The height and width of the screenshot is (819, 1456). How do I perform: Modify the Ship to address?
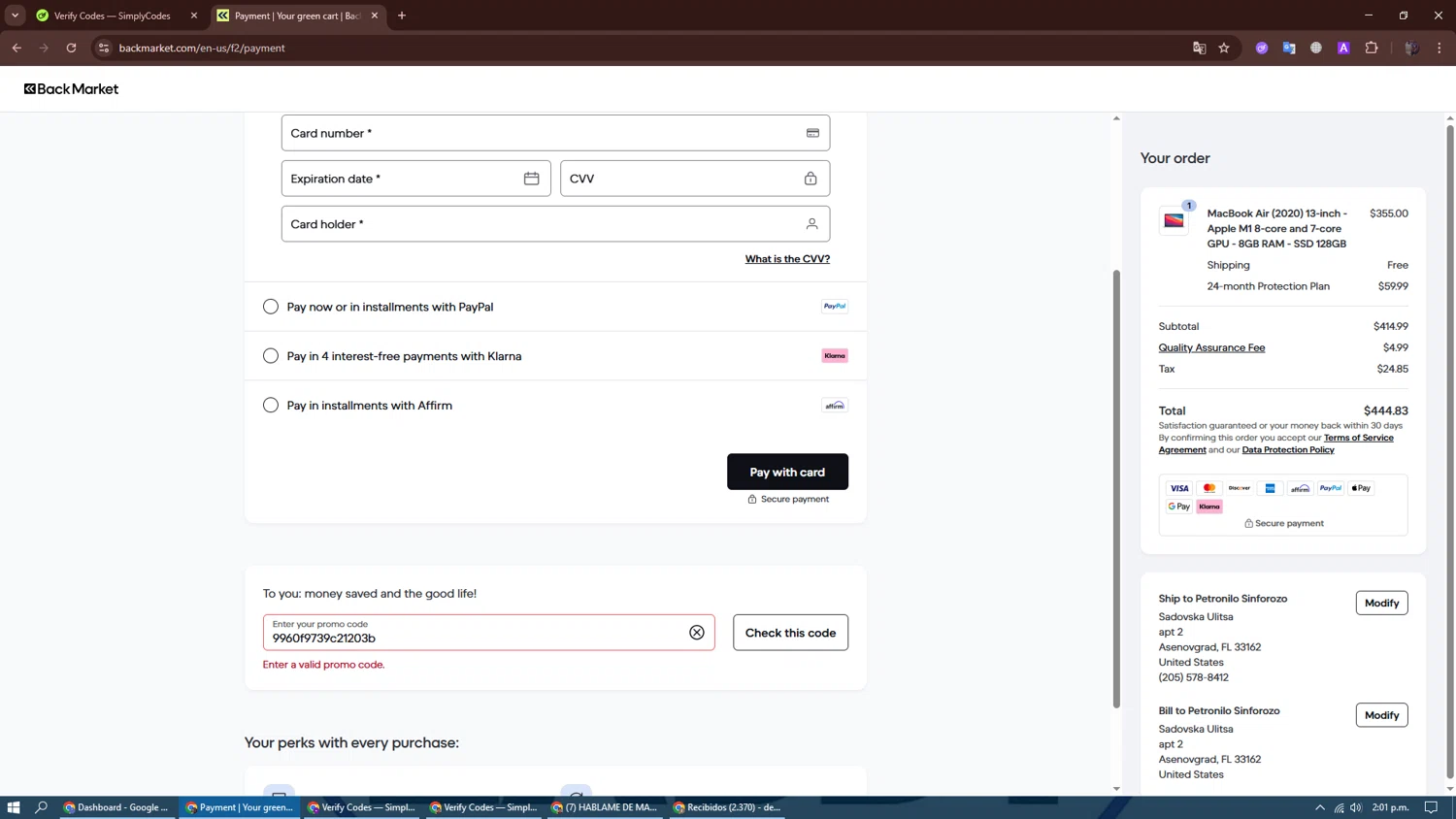click(1381, 603)
